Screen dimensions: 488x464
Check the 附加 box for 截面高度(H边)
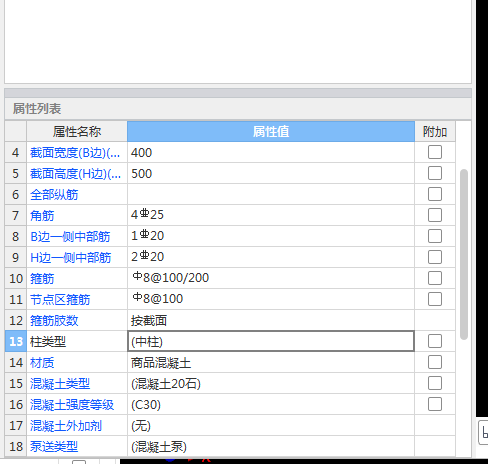435,173
